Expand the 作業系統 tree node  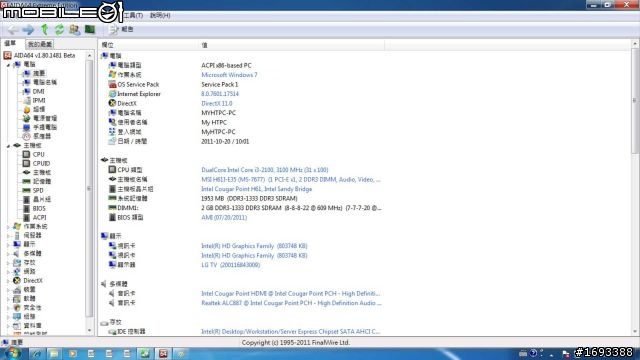(8, 227)
